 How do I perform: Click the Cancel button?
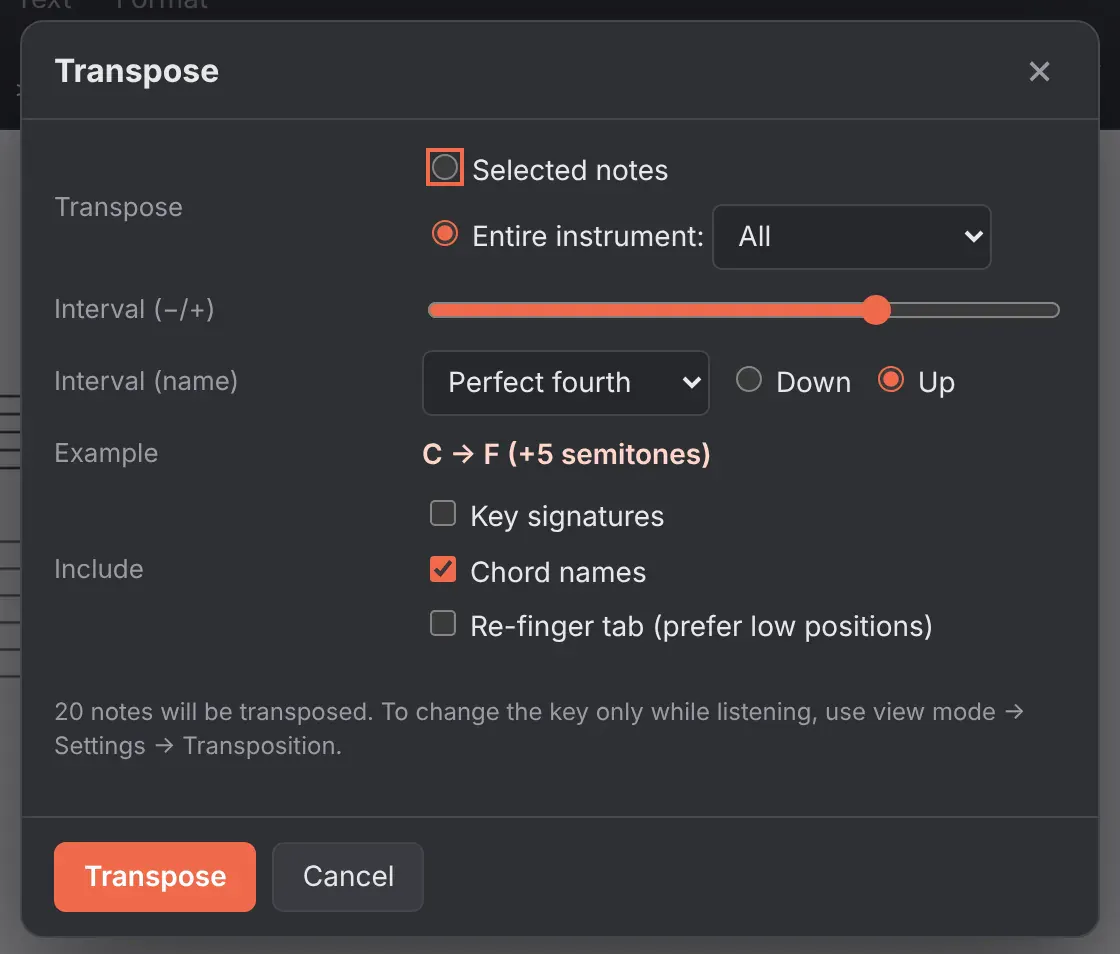348,877
